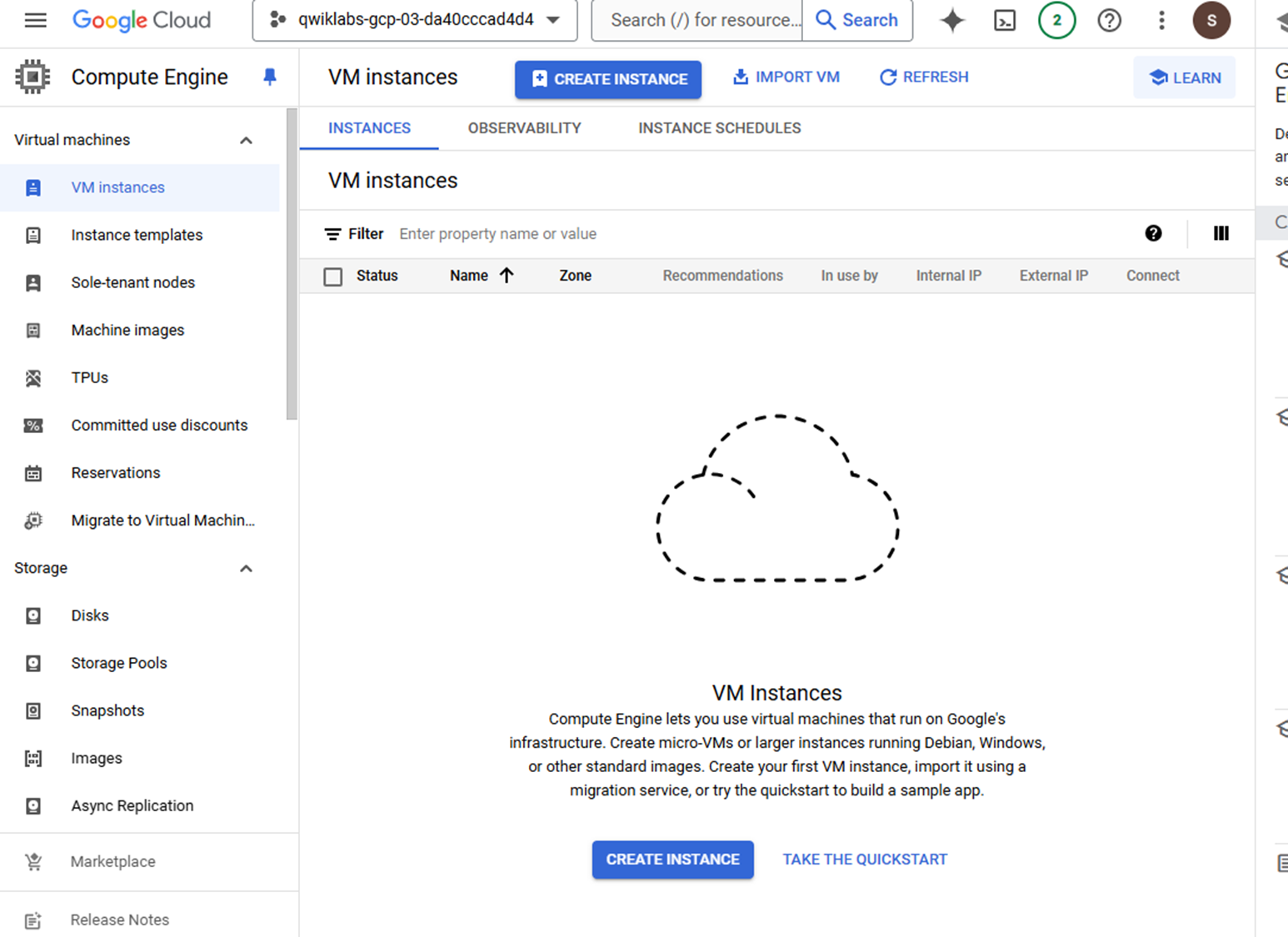Click the Filter lines icon
Screen dimensions: 1288x937
pos(332,234)
